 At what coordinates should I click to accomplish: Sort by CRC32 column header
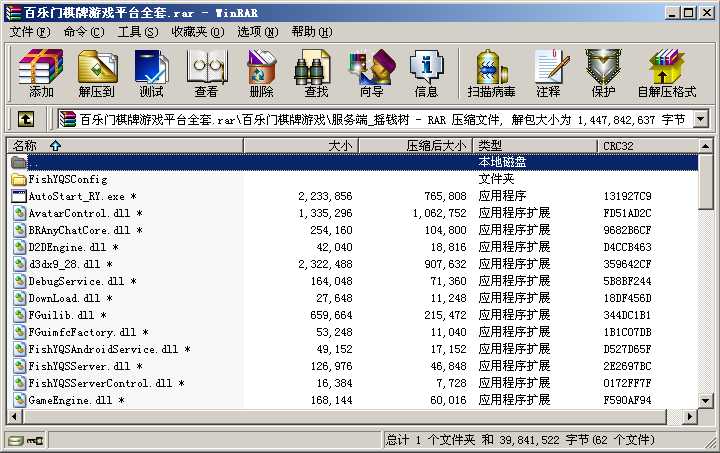(647, 146)
